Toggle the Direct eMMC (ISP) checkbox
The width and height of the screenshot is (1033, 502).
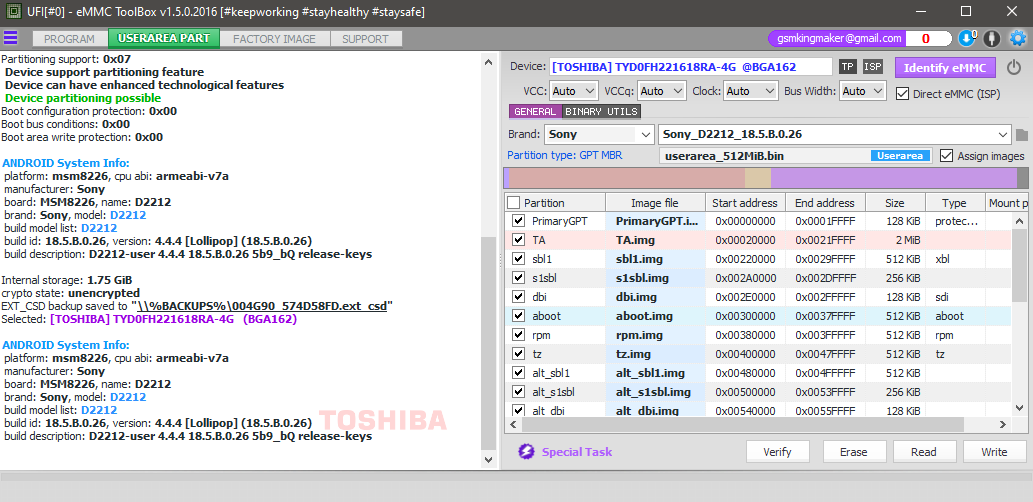pos(903,94)
